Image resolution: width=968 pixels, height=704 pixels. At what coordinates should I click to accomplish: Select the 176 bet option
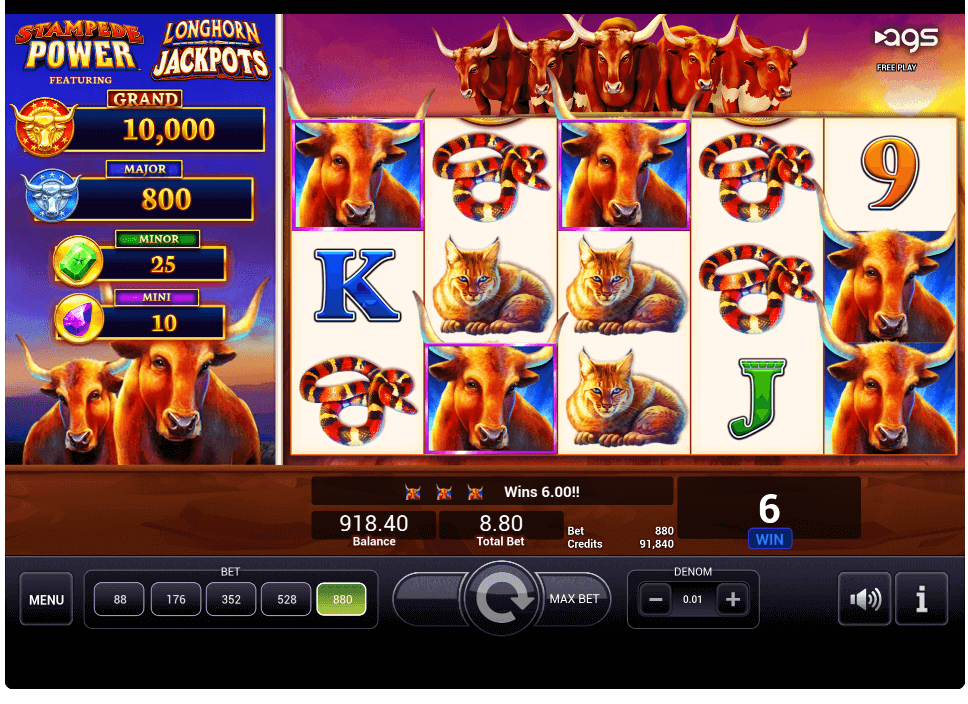point(176,599)
